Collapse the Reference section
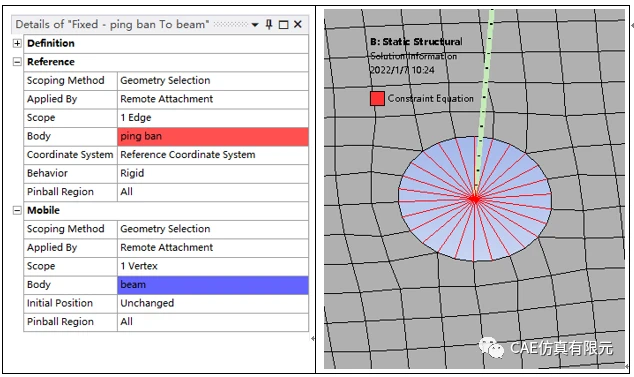634x377 pixels. point(17,62)
